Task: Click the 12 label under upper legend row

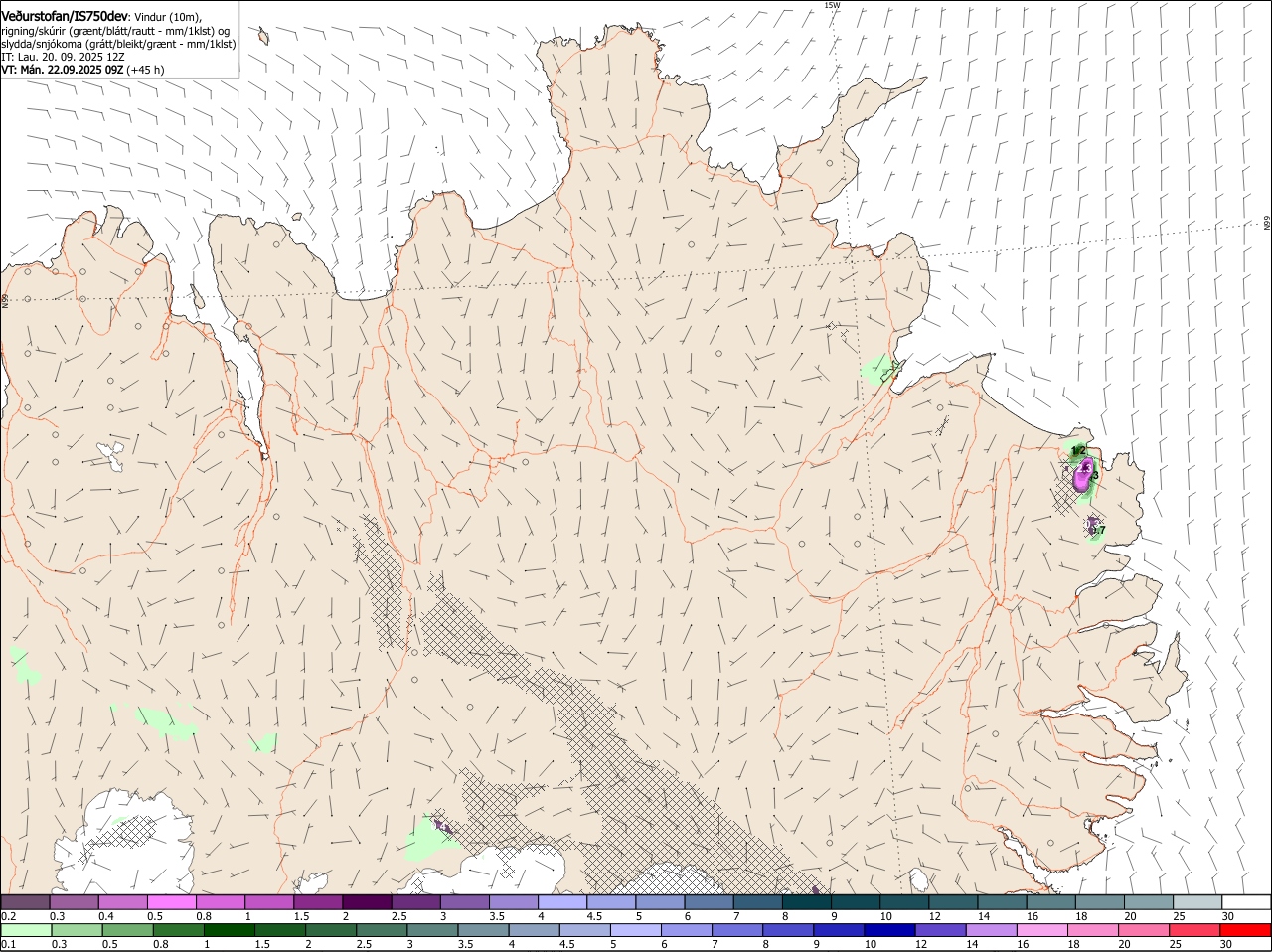Action: point(935,916)
